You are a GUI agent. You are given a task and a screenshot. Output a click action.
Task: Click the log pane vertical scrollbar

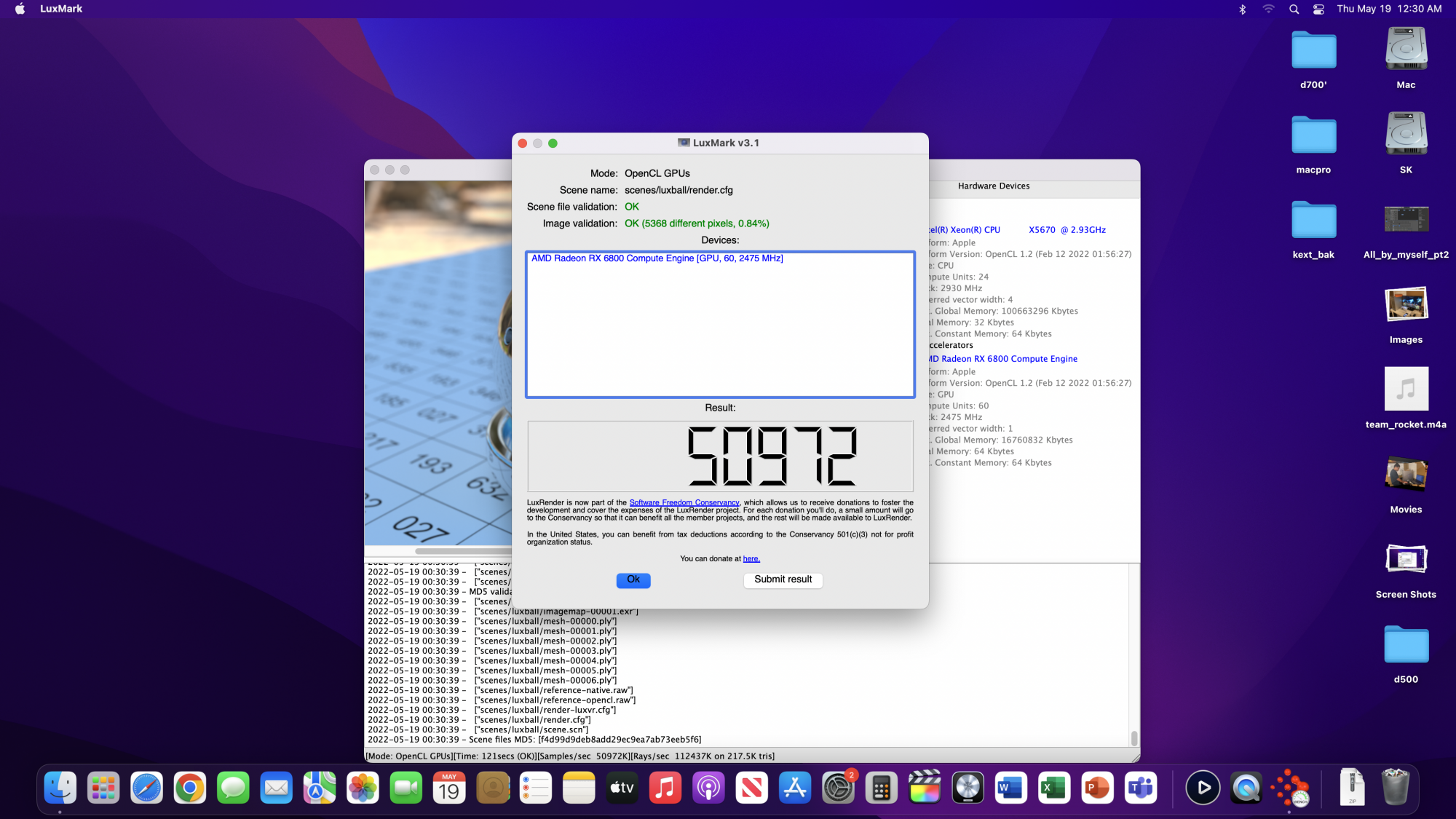(1133, 737)
